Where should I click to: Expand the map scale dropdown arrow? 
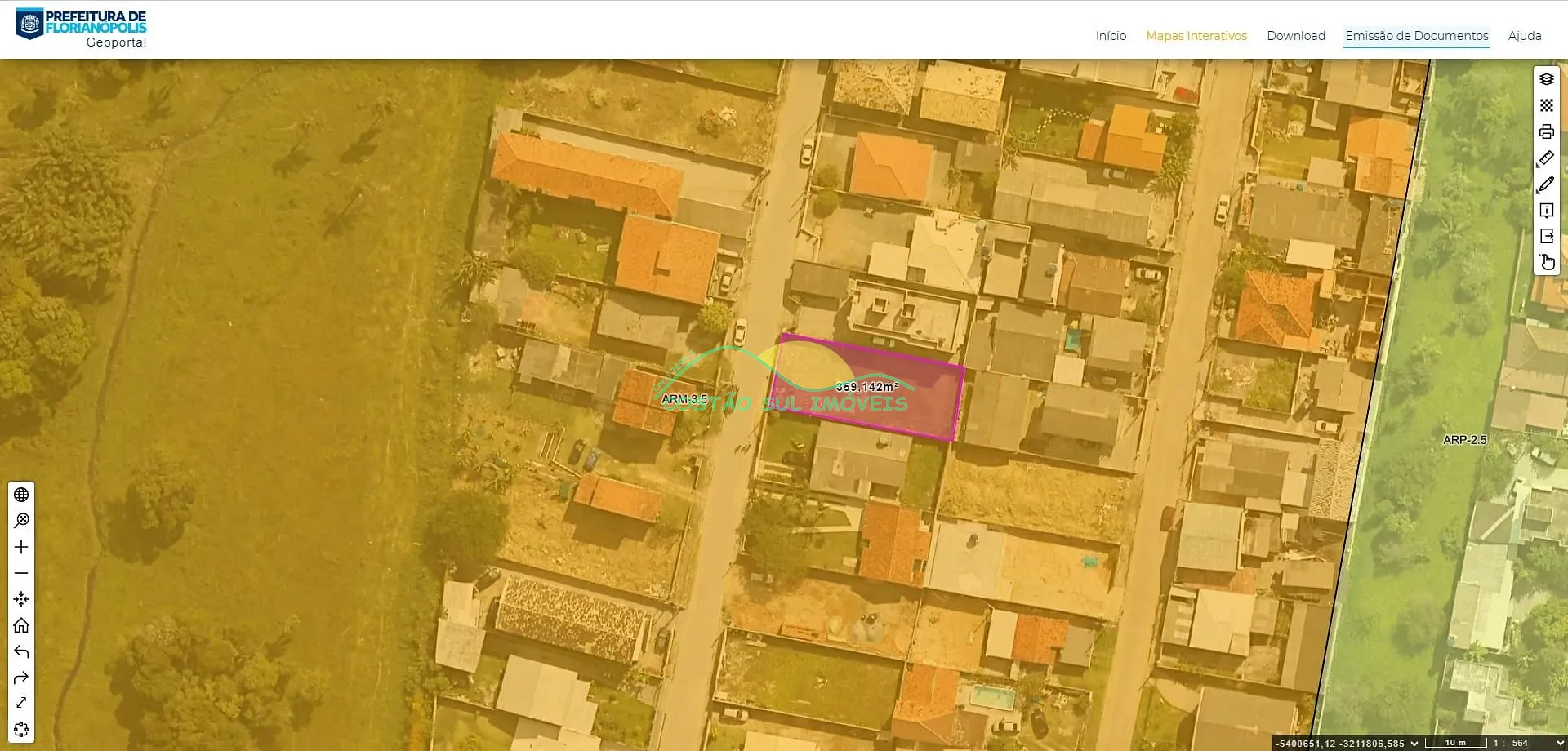coord(1560,744)
